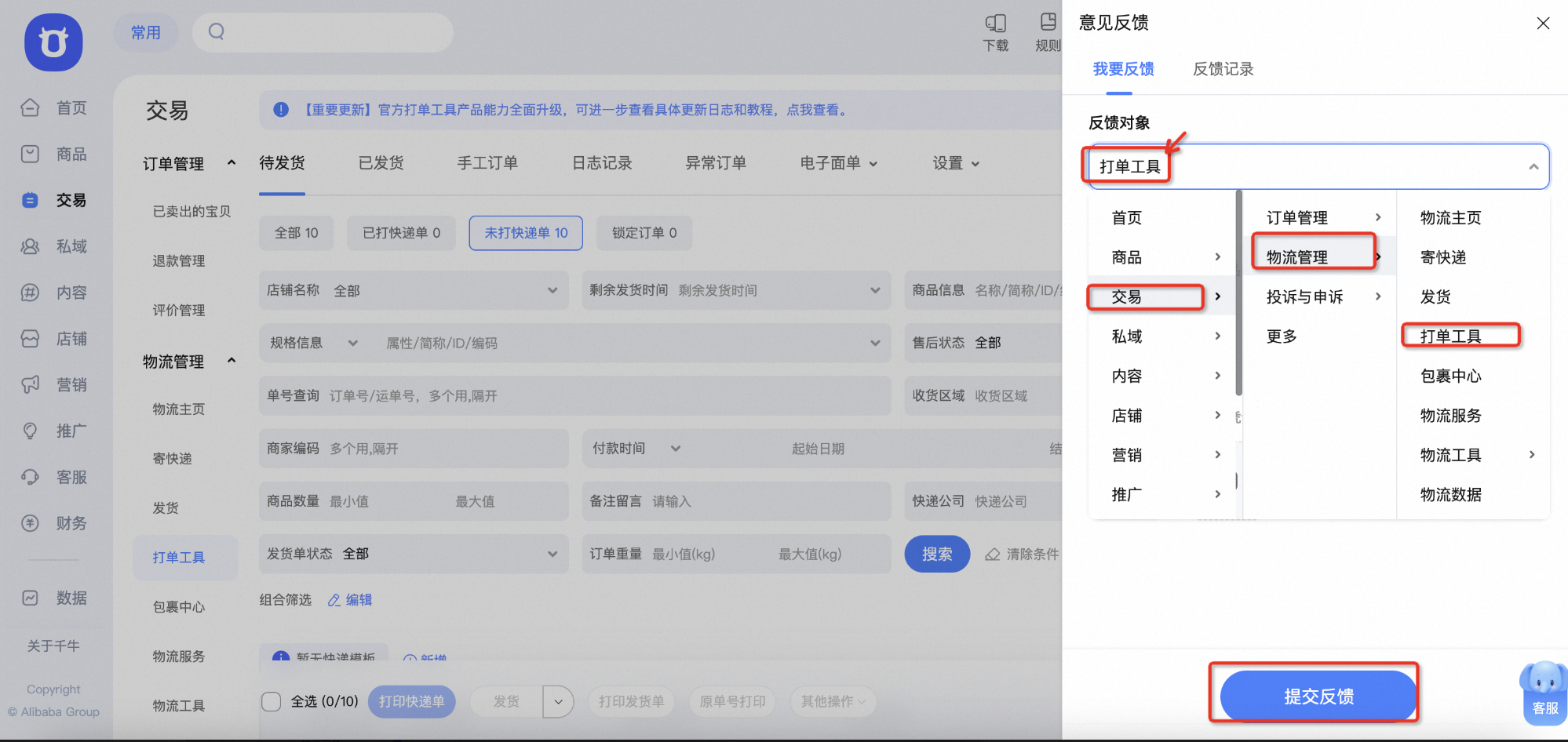Screen dimensions: 1568x742
Task: Click the 单号查询 input field
Action: tap(575, 395)
